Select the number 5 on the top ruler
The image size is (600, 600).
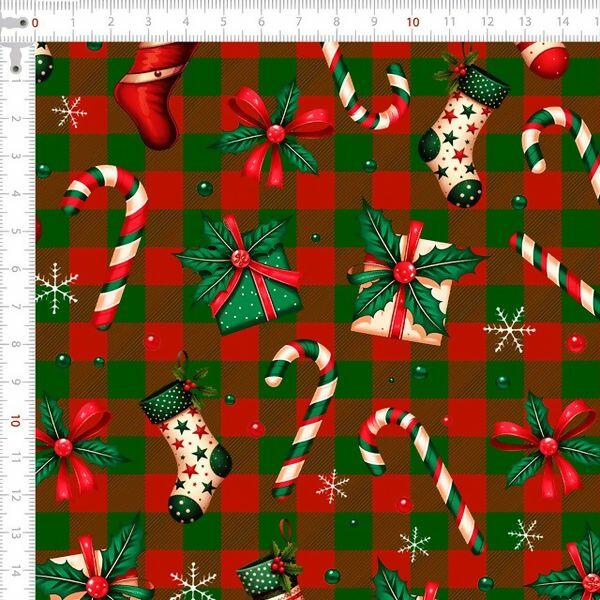tap(223, 22)
